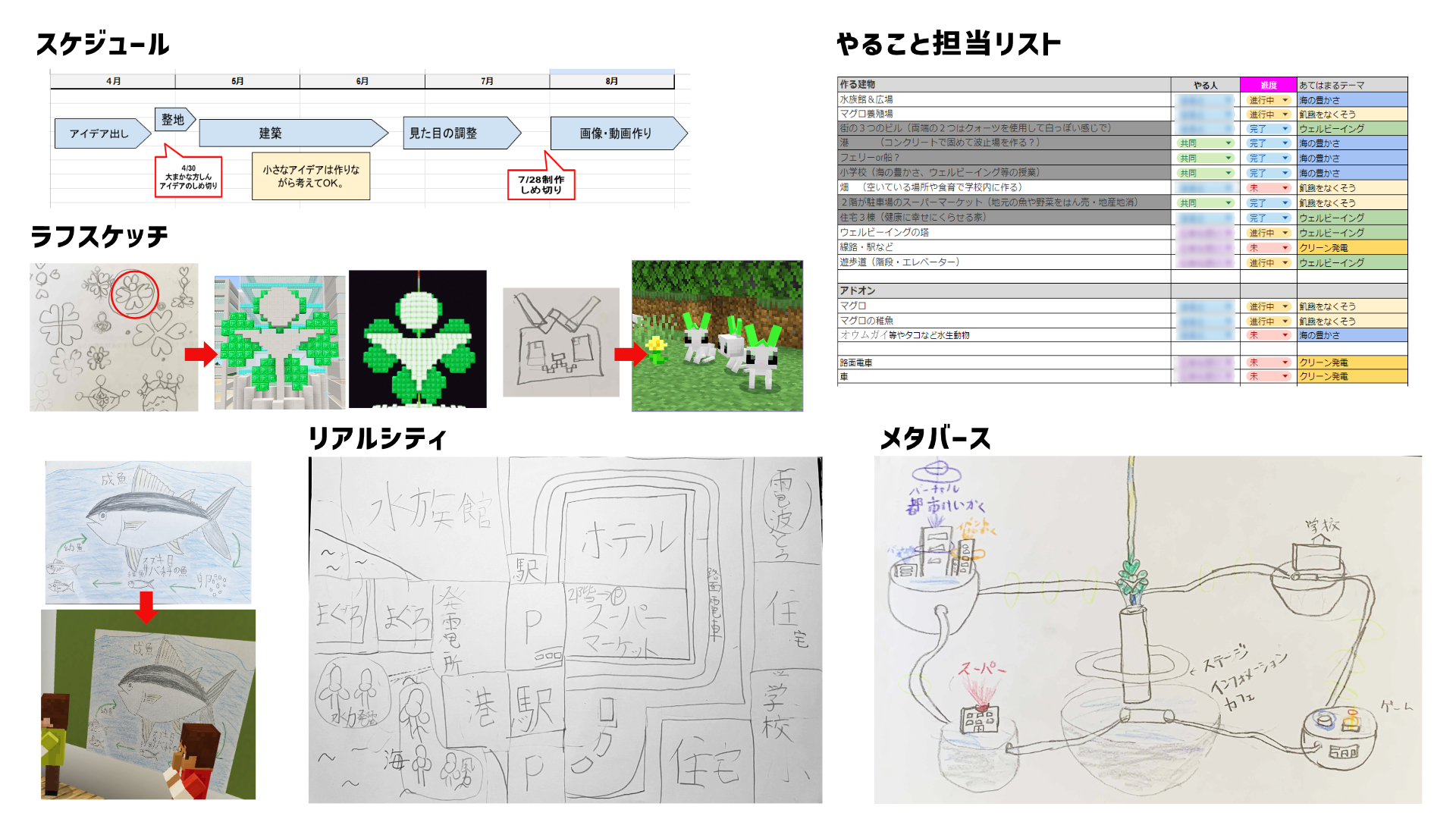Click the magenta 進度 column header

1269,85
